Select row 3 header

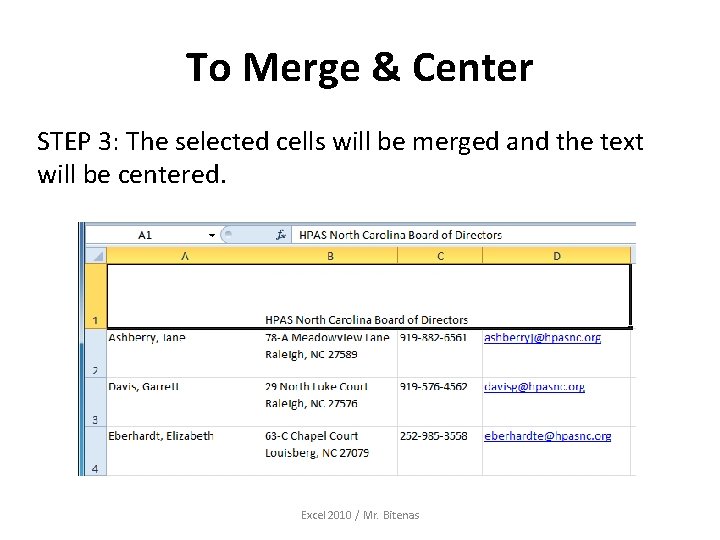96,402
